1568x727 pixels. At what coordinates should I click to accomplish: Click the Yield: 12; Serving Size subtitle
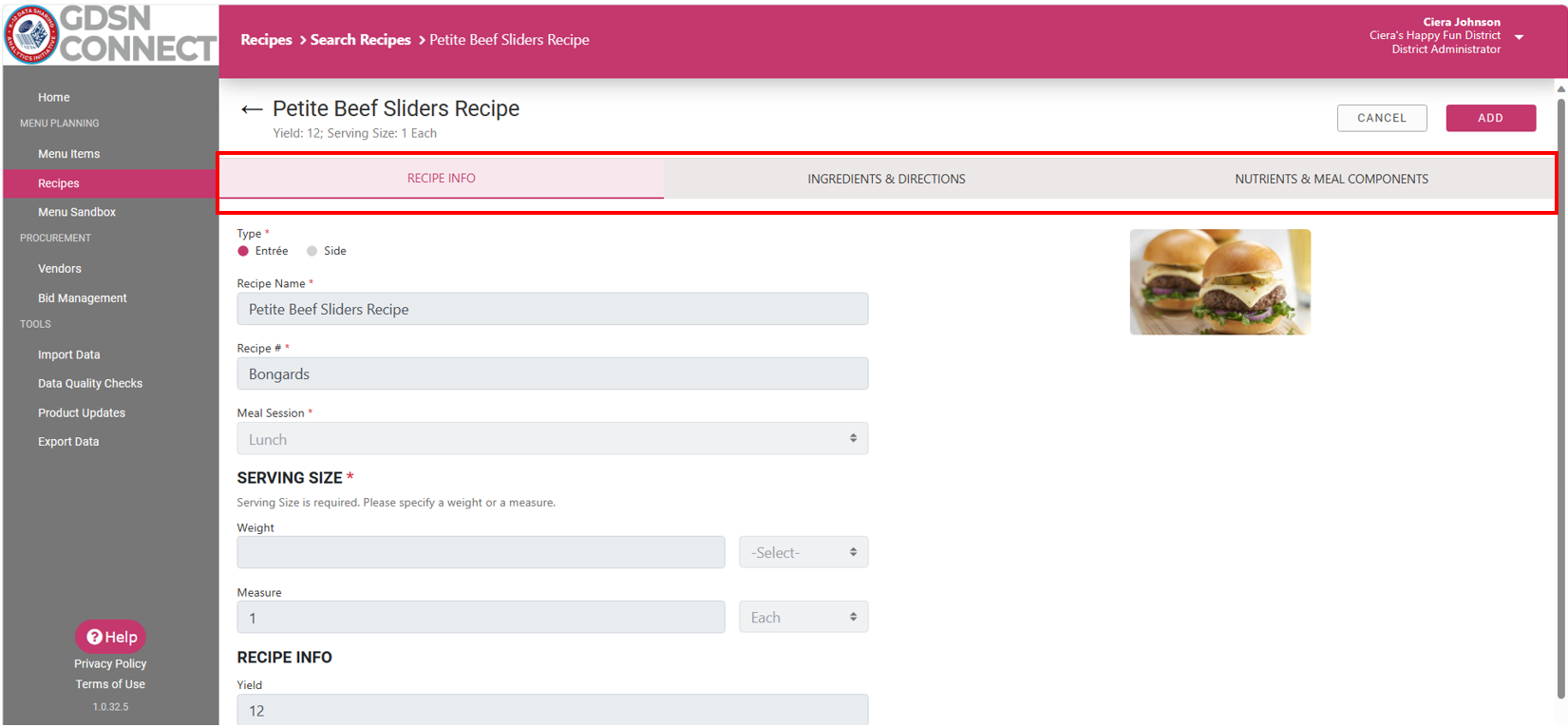[x=355, y=133]
